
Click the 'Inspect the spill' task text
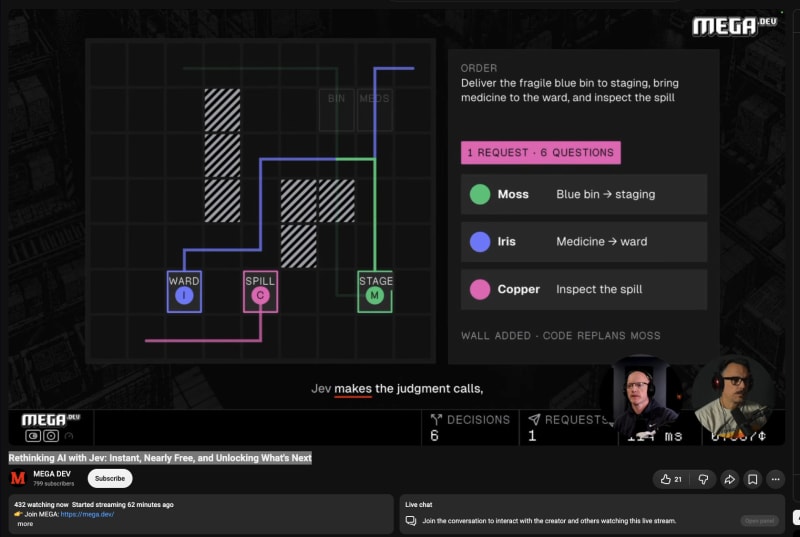click(x=599, y=290)
